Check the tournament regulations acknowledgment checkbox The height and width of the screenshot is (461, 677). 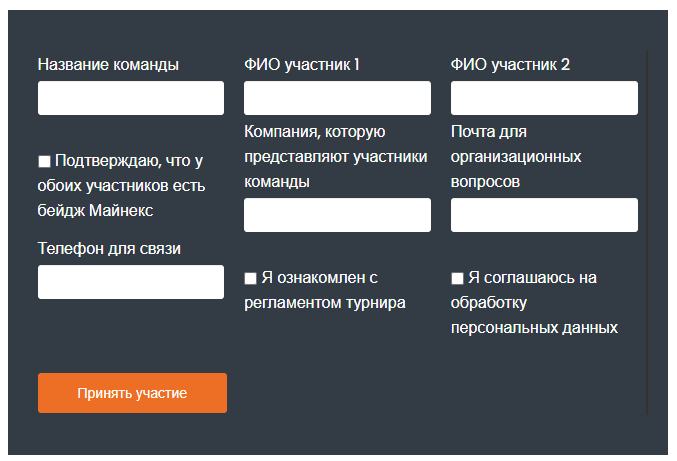(251, 278)
